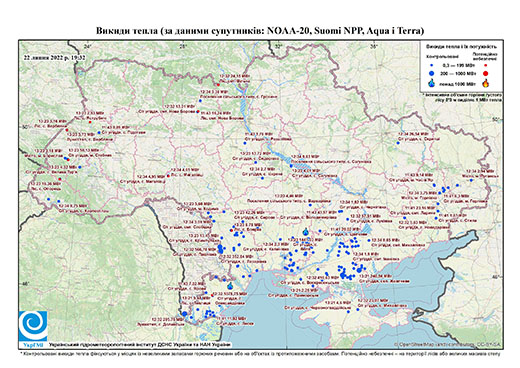Viewport: 520px width, 368px height.
Task: Select the large red circle in legend
Action: 485,73
